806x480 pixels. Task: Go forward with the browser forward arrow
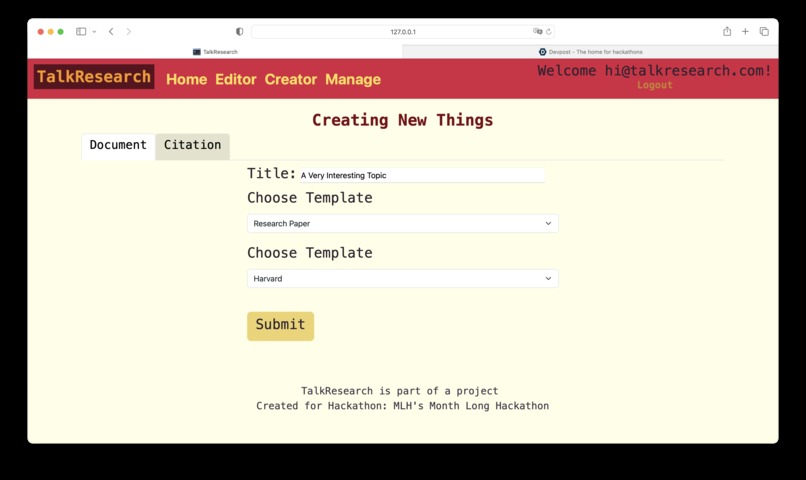pyautogui.click(x=129, y=31)
